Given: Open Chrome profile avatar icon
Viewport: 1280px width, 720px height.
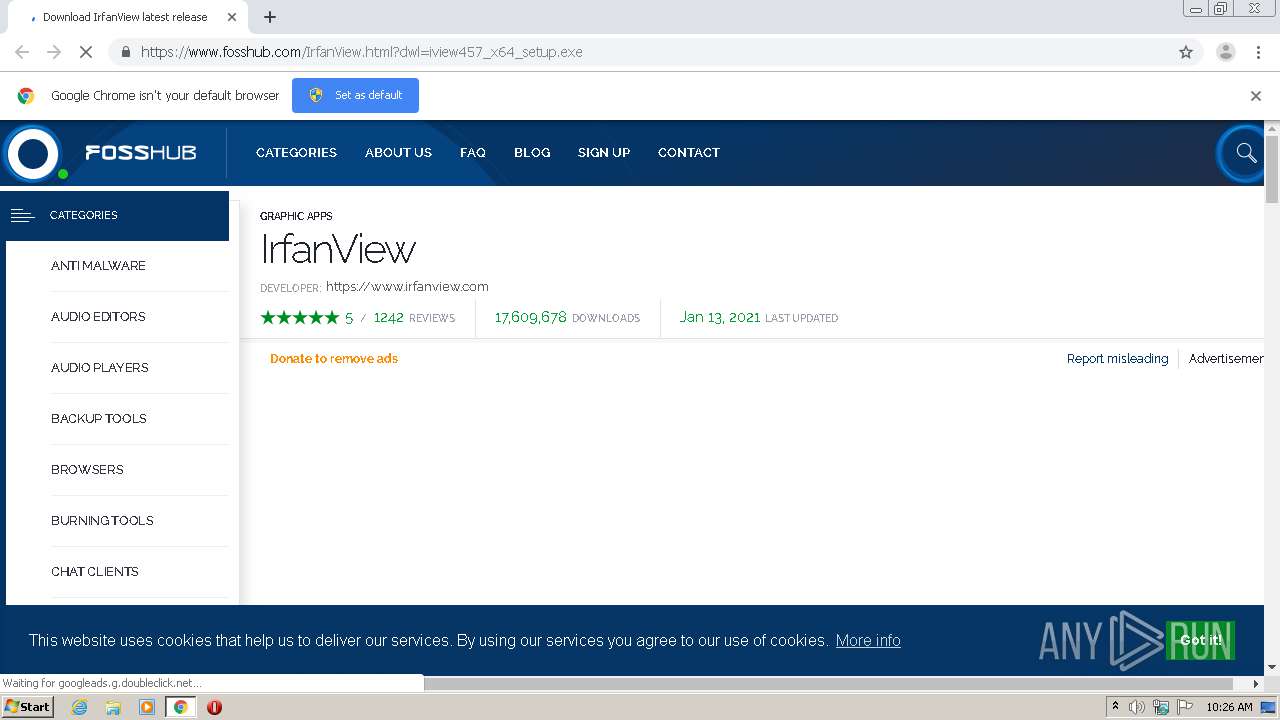Looking at the screenshot, I should [1226, 52].
